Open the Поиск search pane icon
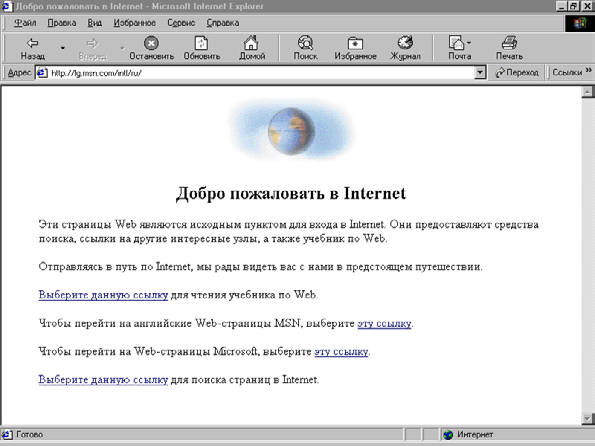The image size is (595, 446). [x=305, y=43]
